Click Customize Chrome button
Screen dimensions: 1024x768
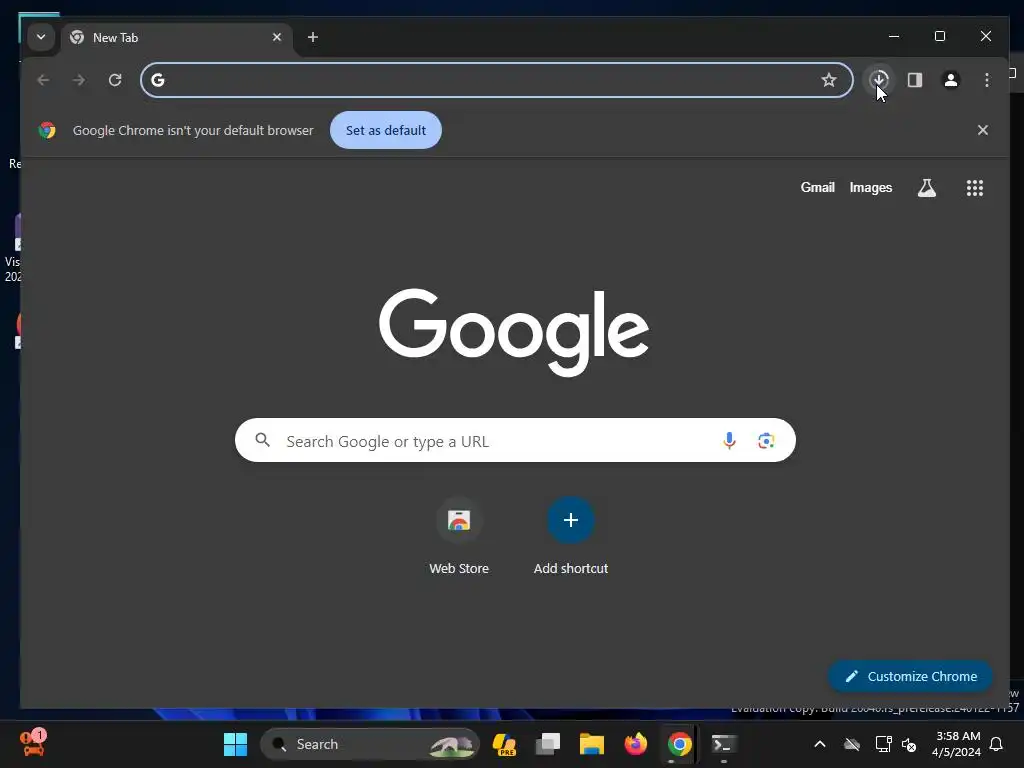(x=910, y=677)
